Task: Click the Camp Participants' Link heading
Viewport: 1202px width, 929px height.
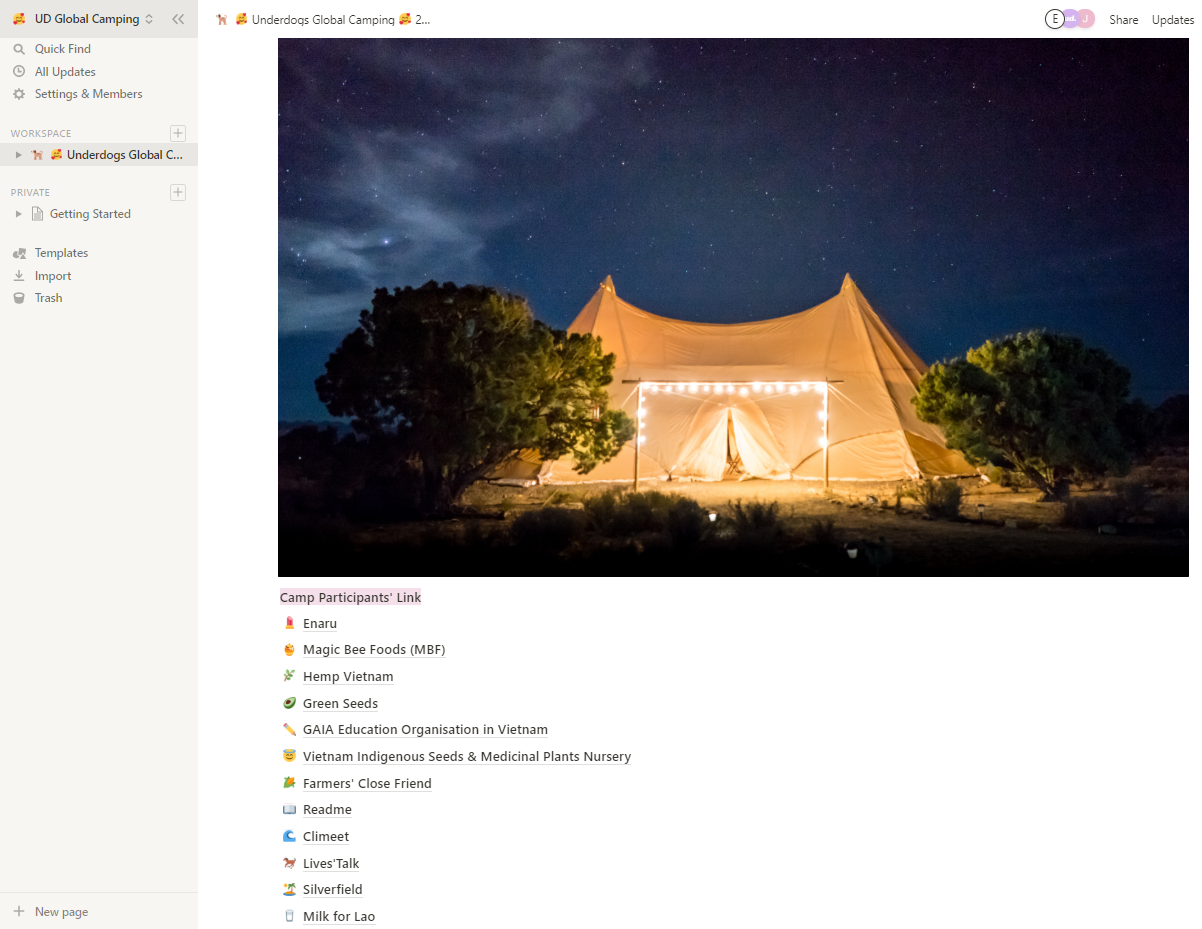Action: pos(350,597)
